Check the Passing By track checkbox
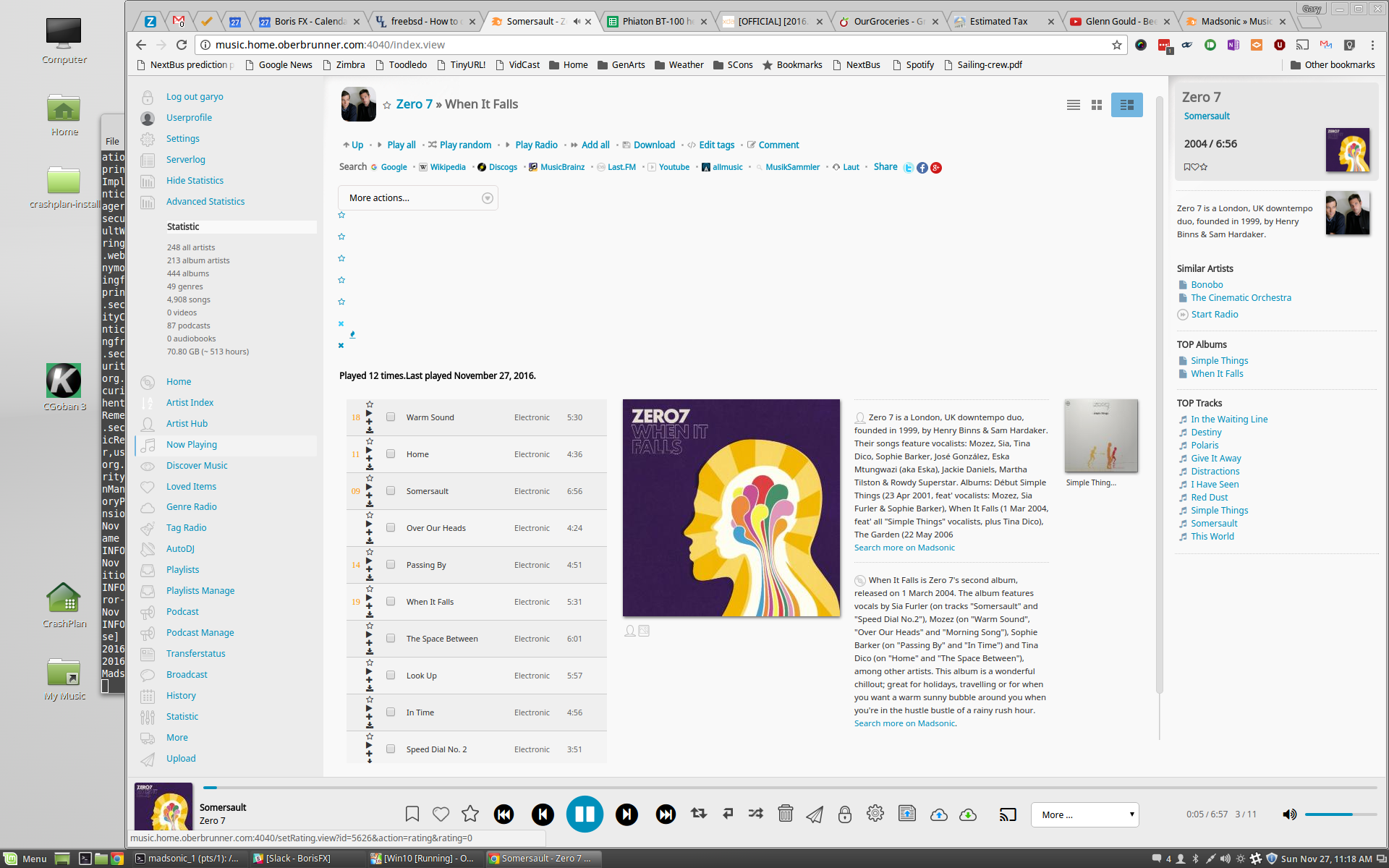1389x868 pixels. click(x=391, y=565)
